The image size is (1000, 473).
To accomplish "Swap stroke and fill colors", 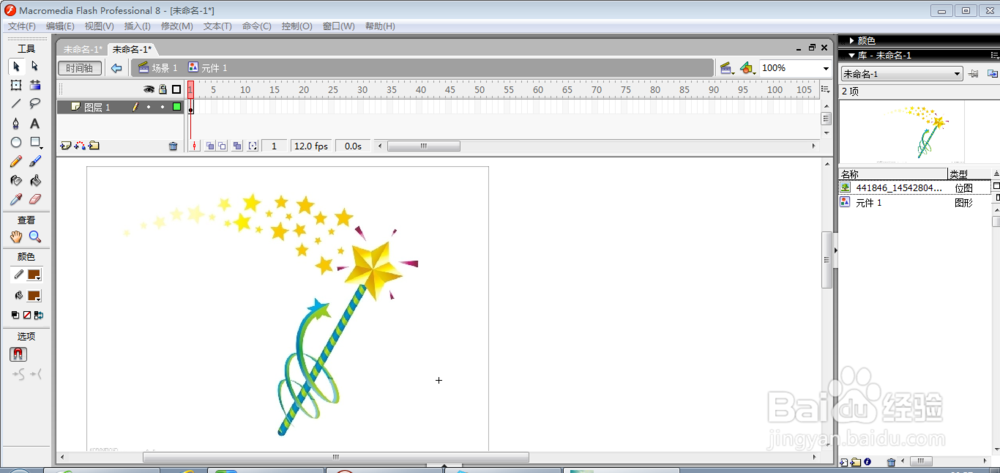I will click(38, 315).
